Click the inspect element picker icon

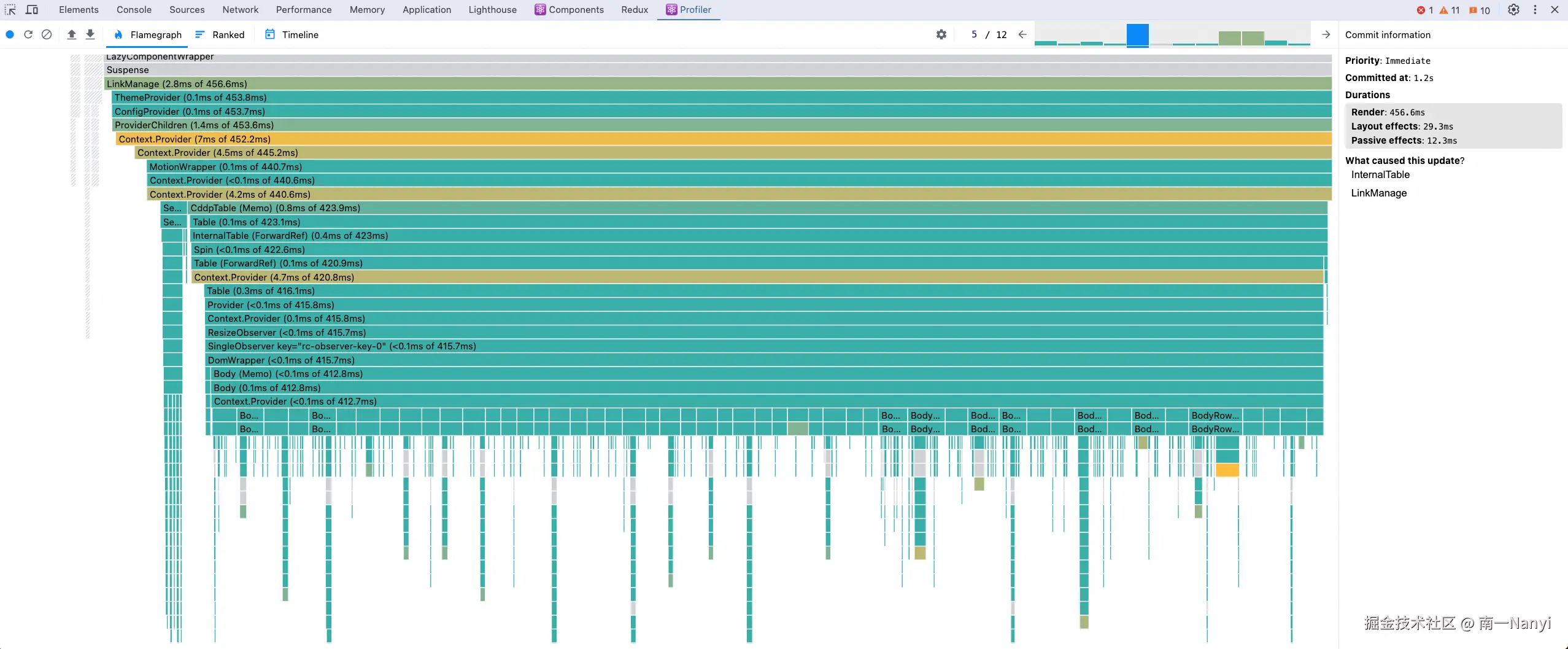click(x=10, y=10)
